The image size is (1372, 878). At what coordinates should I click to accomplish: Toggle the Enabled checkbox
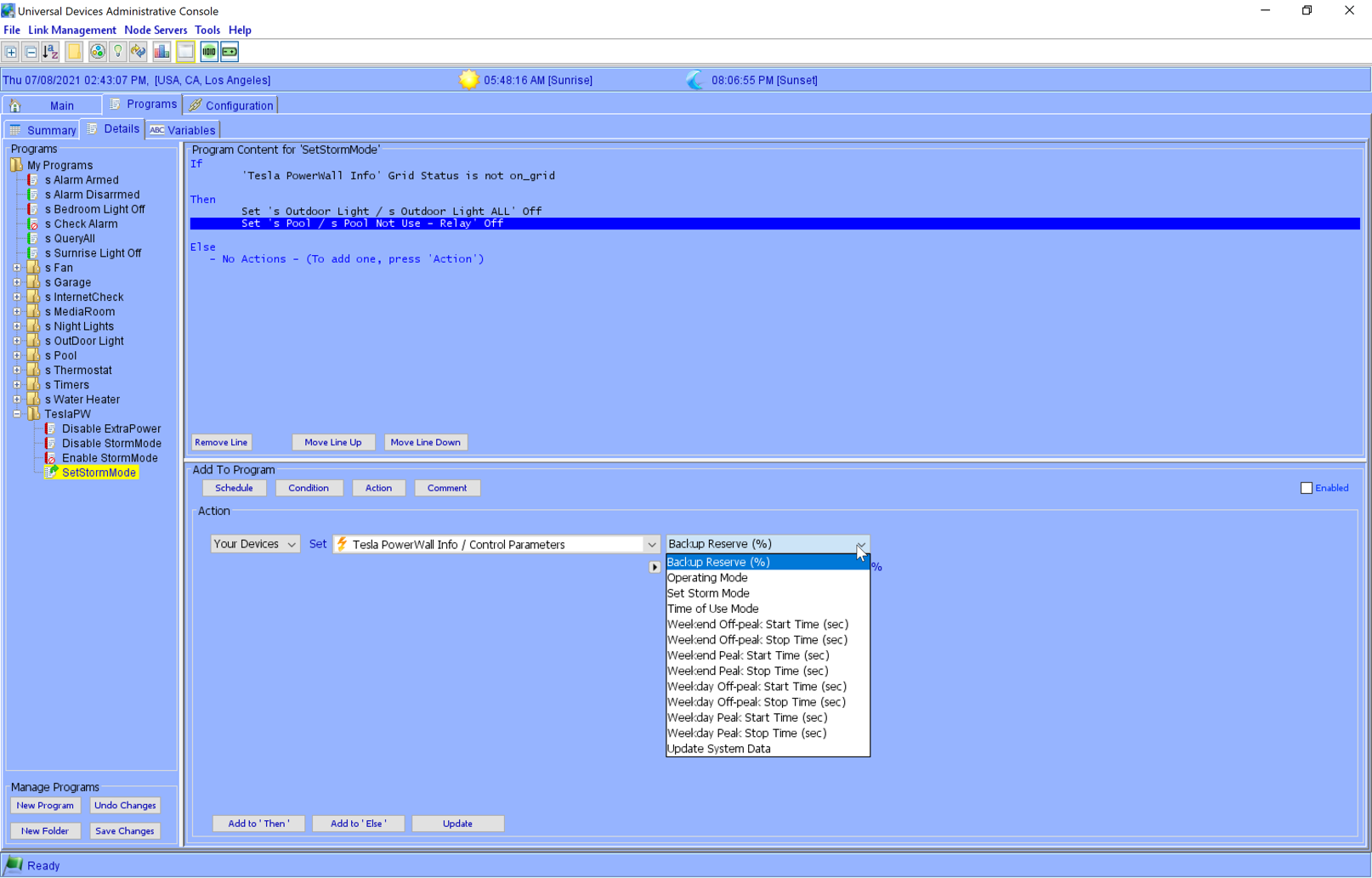pyautogui.click(x=1306, y=488)
